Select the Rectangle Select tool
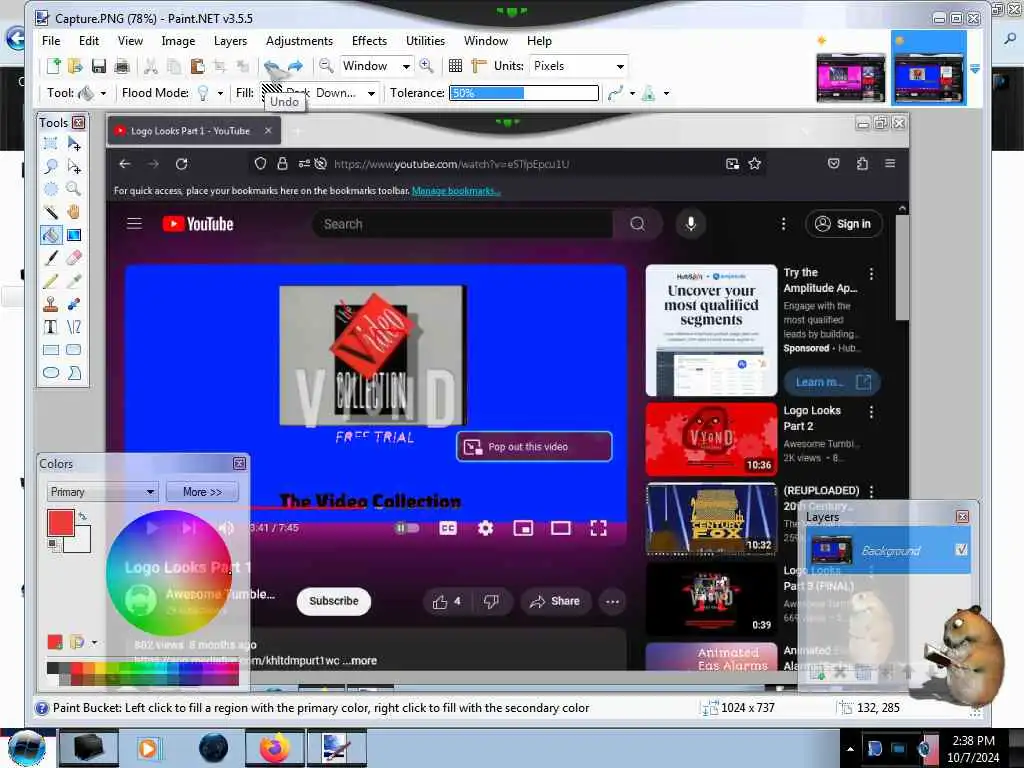Screen dimensions: 1024x768 (x=50, y=143)
